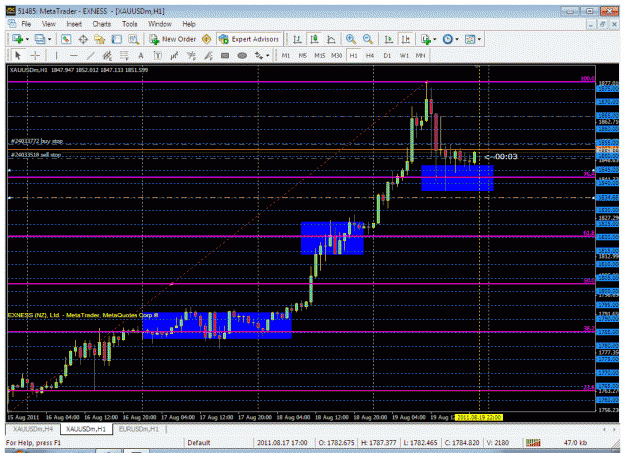Select the Cursor arrow tool
This screenshot has width=625, height=453.
pos(18,55)
